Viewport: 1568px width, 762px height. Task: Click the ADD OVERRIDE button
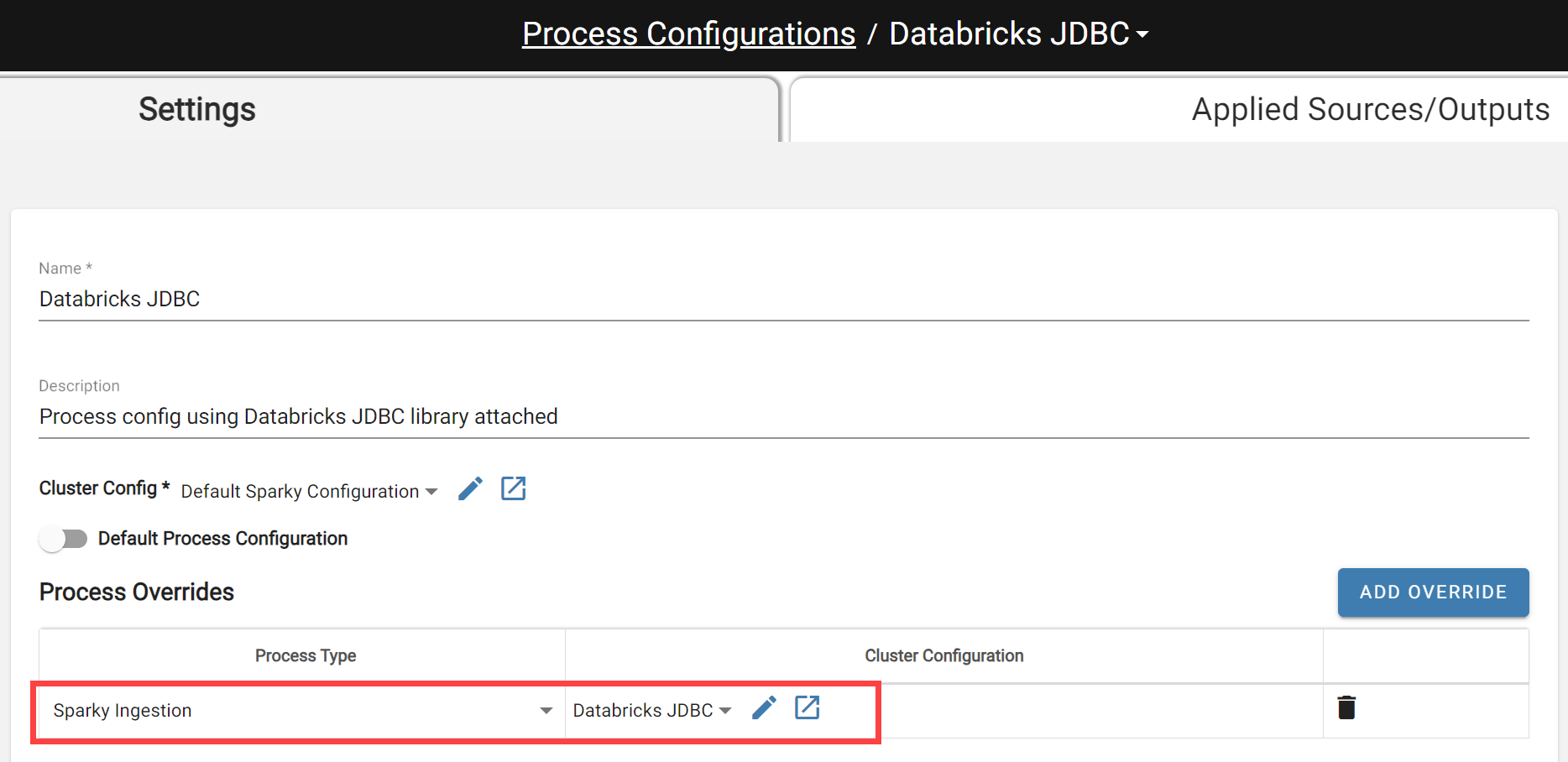point(1433,592)
